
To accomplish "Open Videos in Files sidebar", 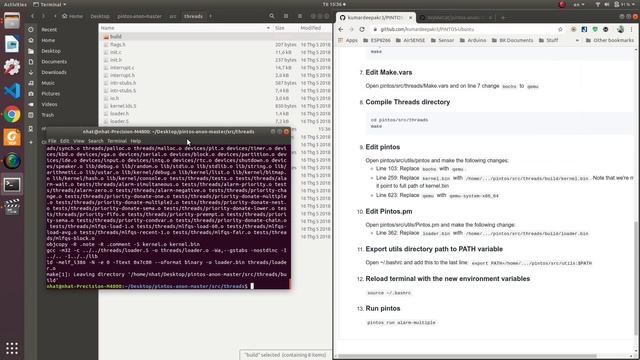I will pyautogui.click(x=49, y=104).
